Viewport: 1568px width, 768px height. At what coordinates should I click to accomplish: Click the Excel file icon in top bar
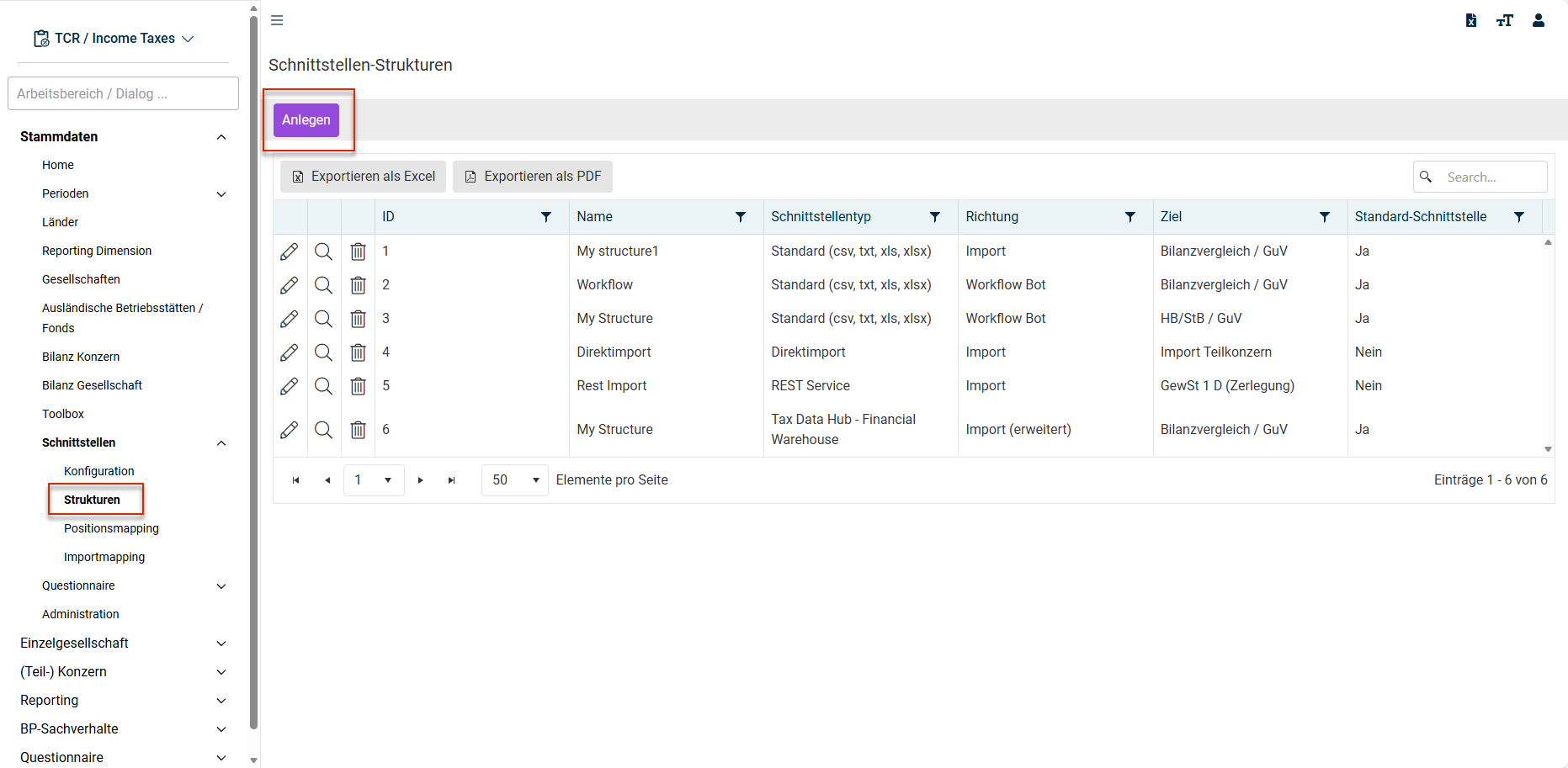point(1471,20)
